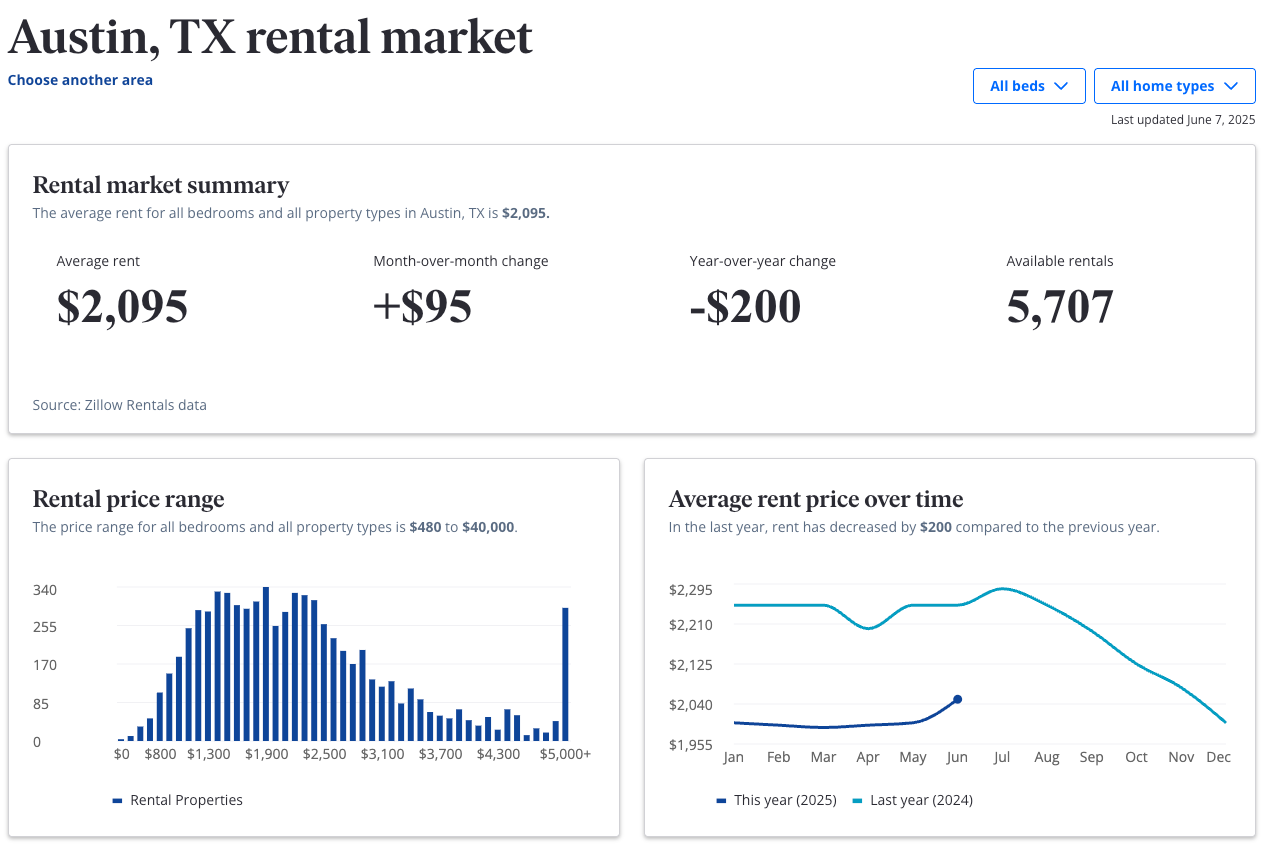
Task: Click the Rental market summary heading
Action: (x=161, y=185)
